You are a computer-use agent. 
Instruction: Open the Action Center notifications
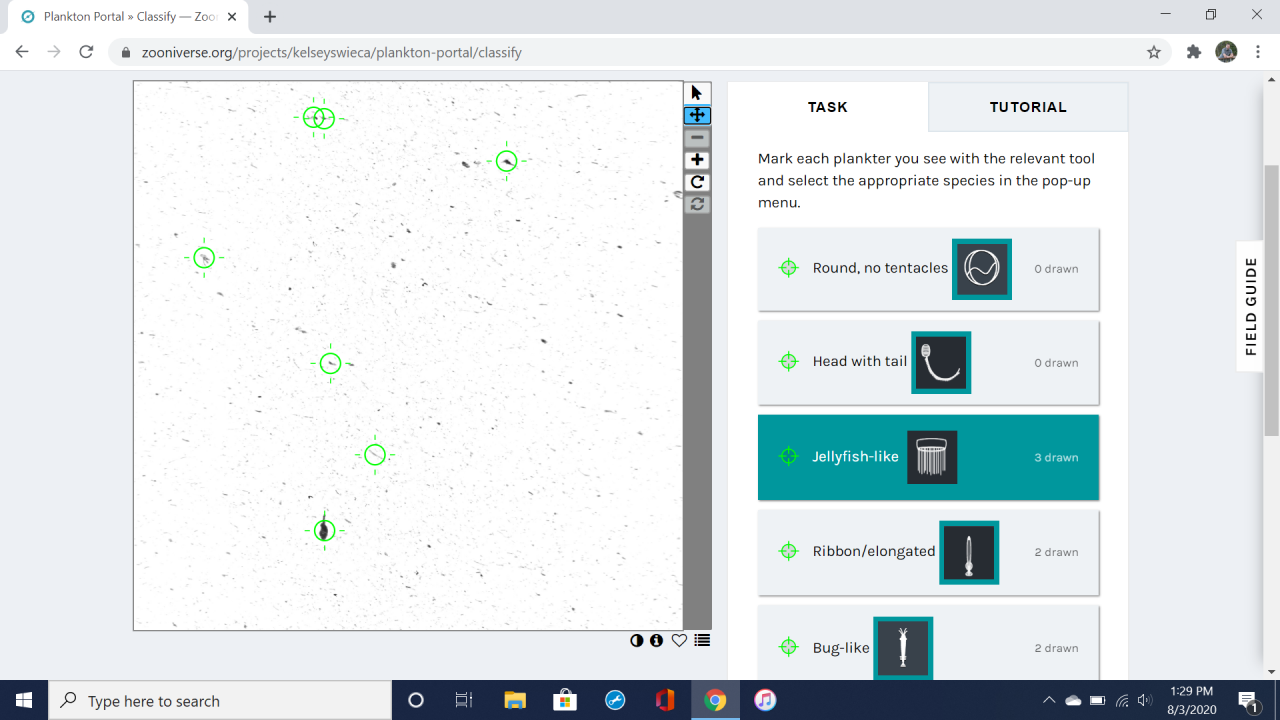point(1248,700)
